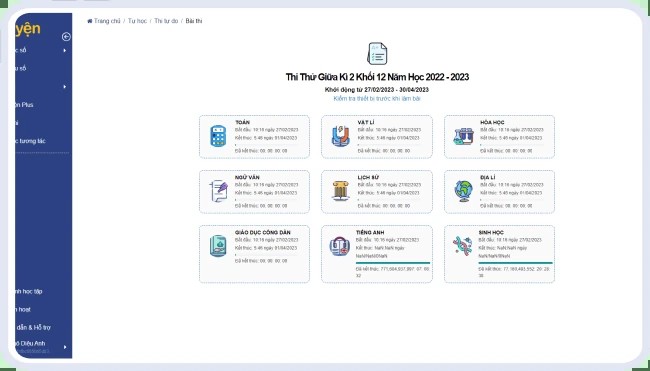
Task: Click the calculator icon of the Toán card
Action: pos(218,136)
